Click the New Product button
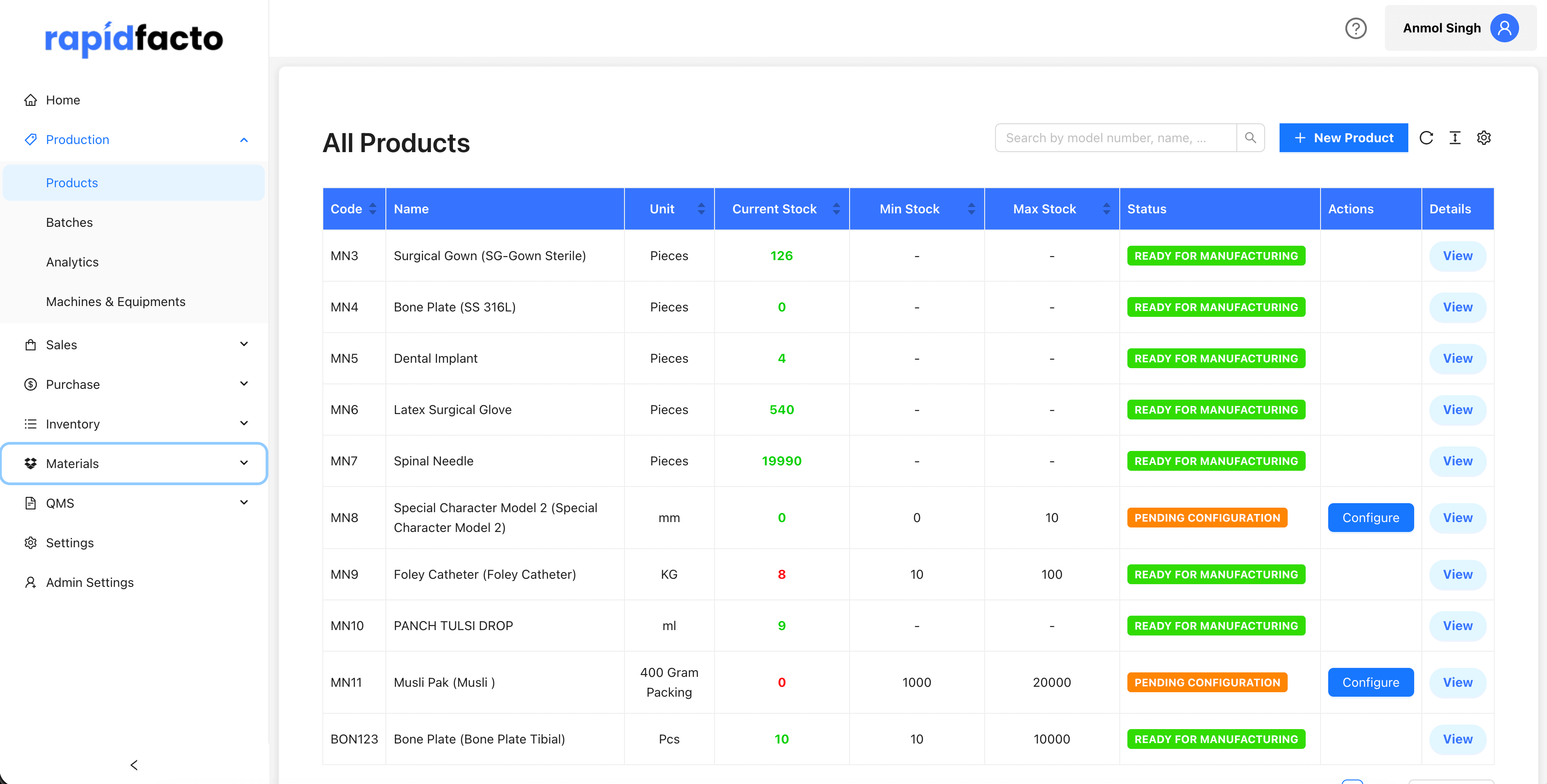 pos(1343,137)
